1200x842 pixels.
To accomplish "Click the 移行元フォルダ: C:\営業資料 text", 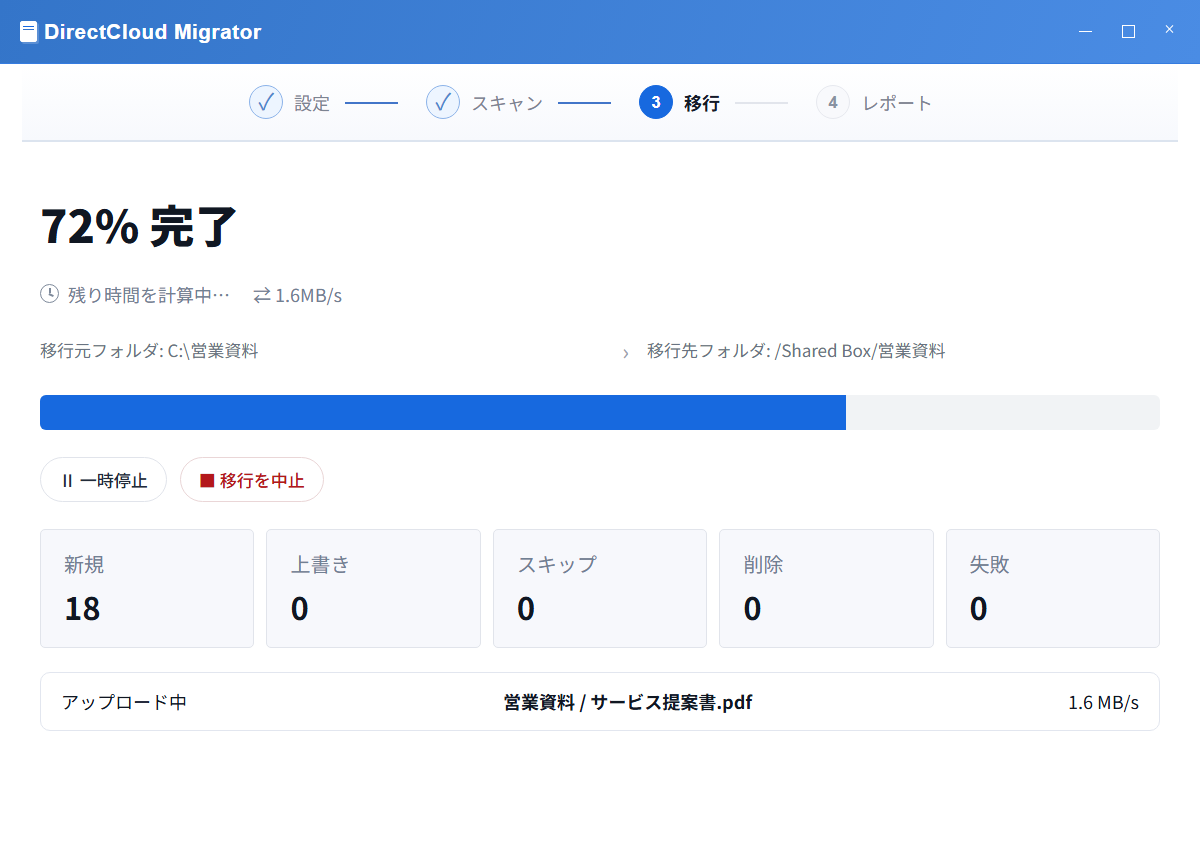I will [x=149, y=351].
